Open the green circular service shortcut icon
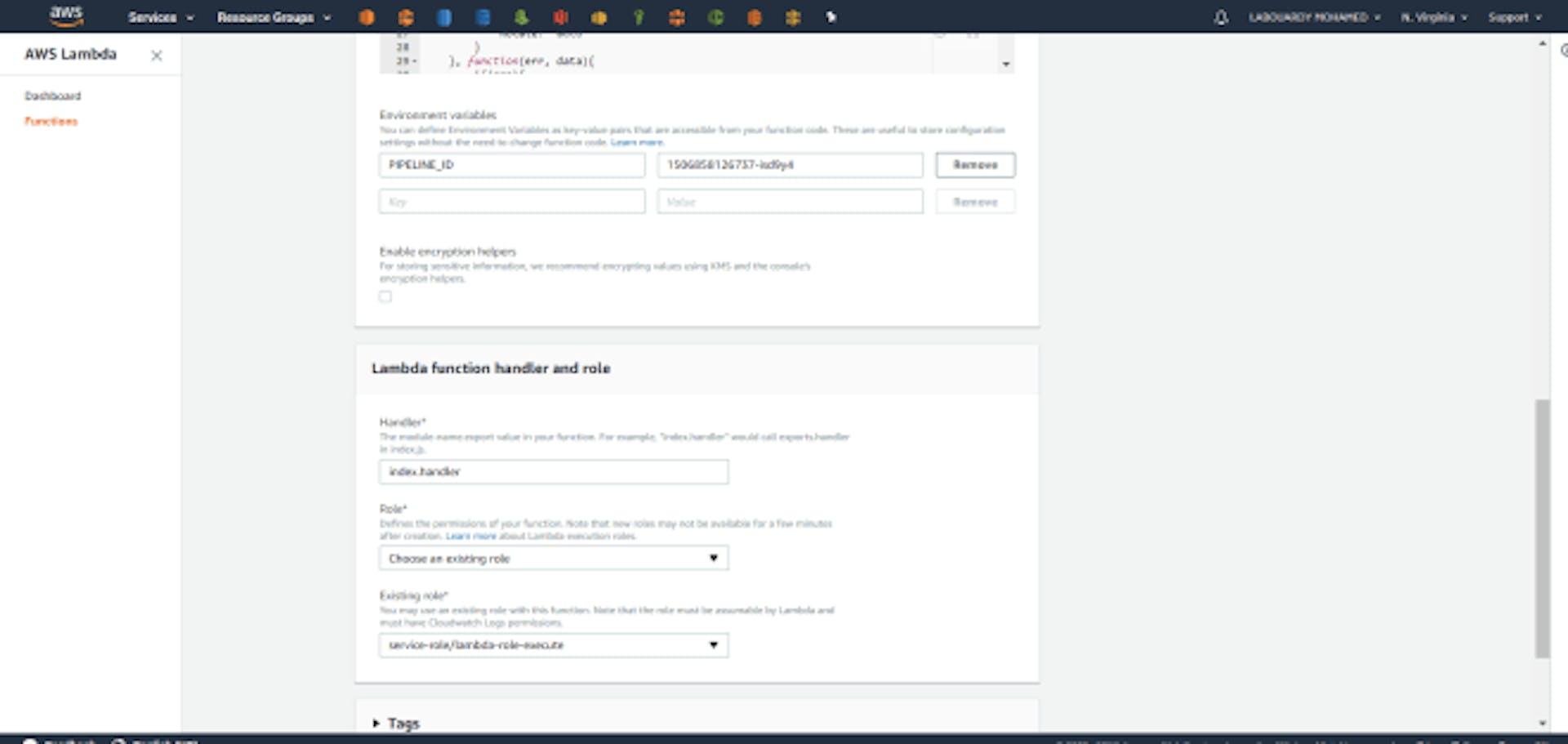Image resolution: width=1568 pixels, height=744 pixels. pos(715,17)
